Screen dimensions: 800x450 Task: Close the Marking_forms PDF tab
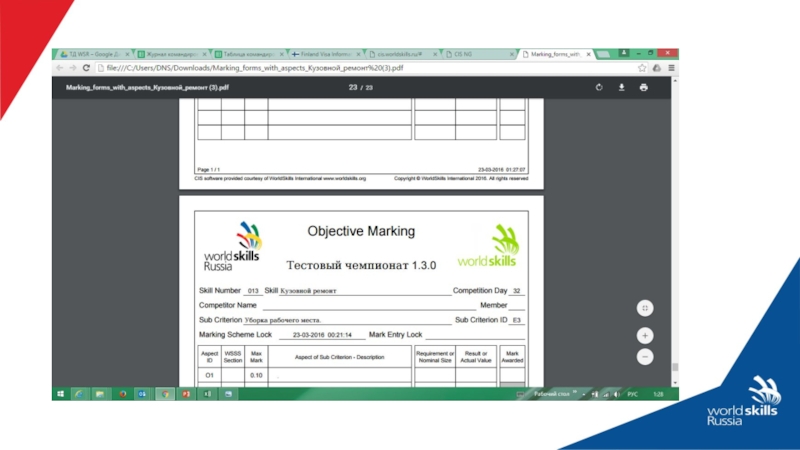coord(588,54)
